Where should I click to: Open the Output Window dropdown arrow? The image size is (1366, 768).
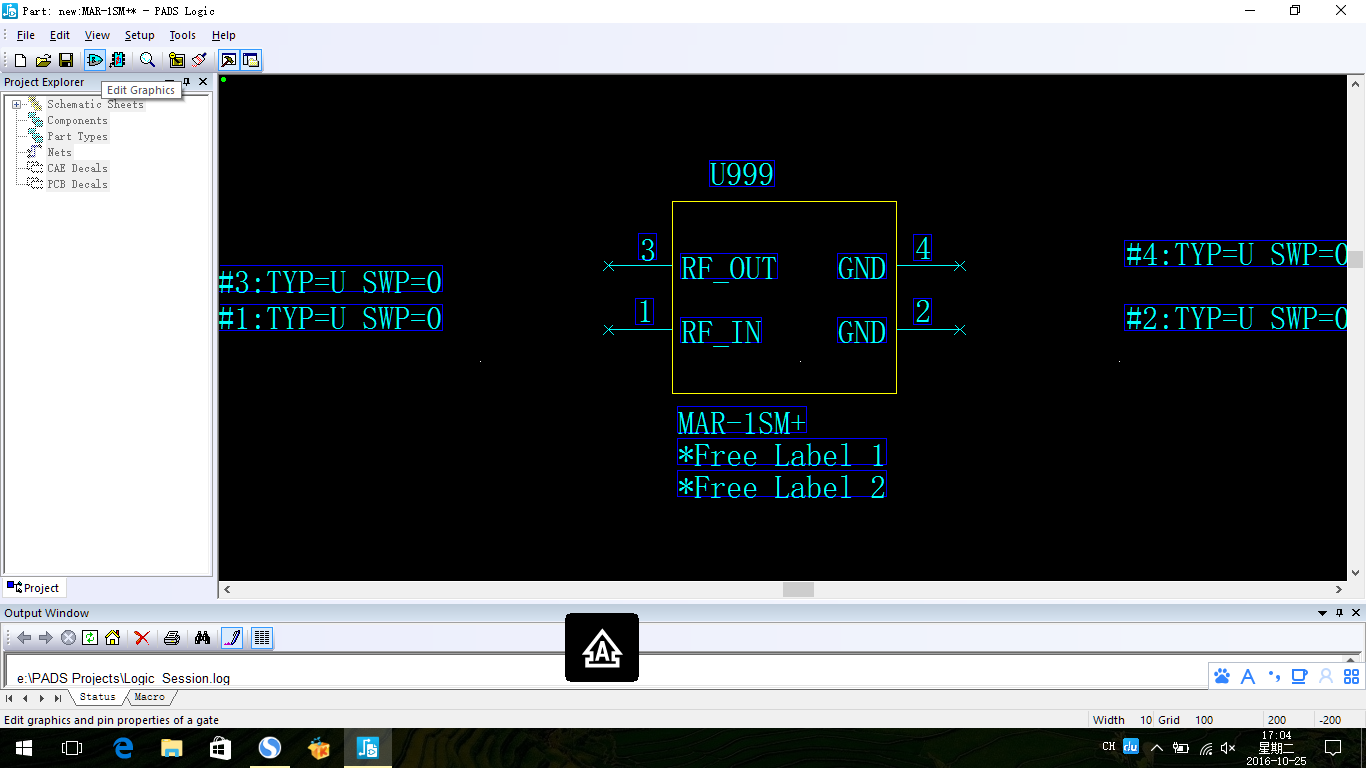point(1323,613)
